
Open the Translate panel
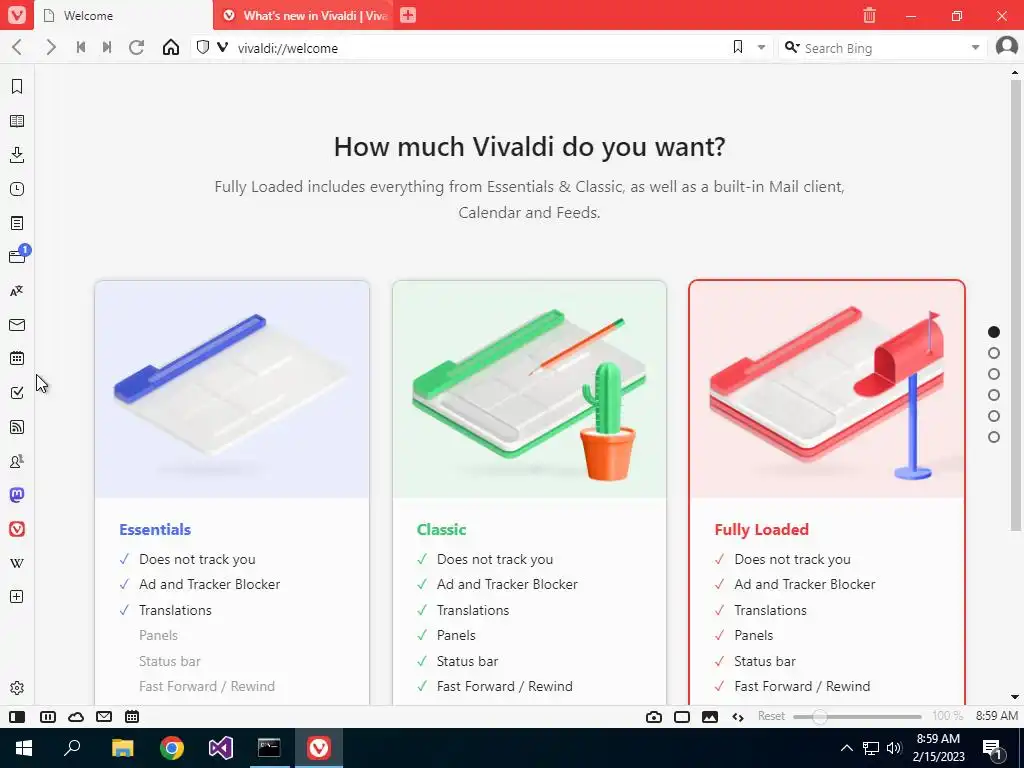pyautogui.click(x=17, y=291)
